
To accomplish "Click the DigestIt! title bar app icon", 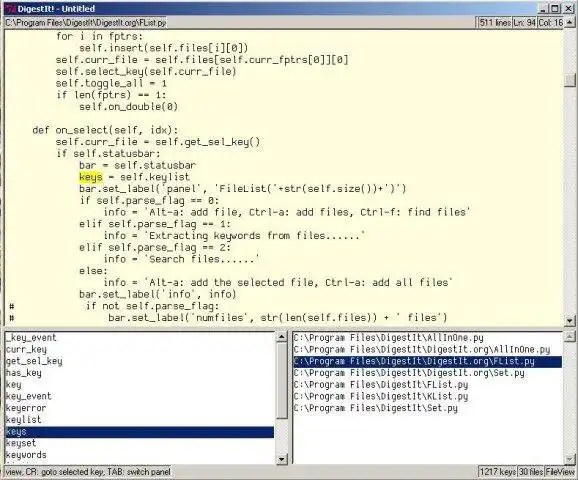I will (11, 8).
